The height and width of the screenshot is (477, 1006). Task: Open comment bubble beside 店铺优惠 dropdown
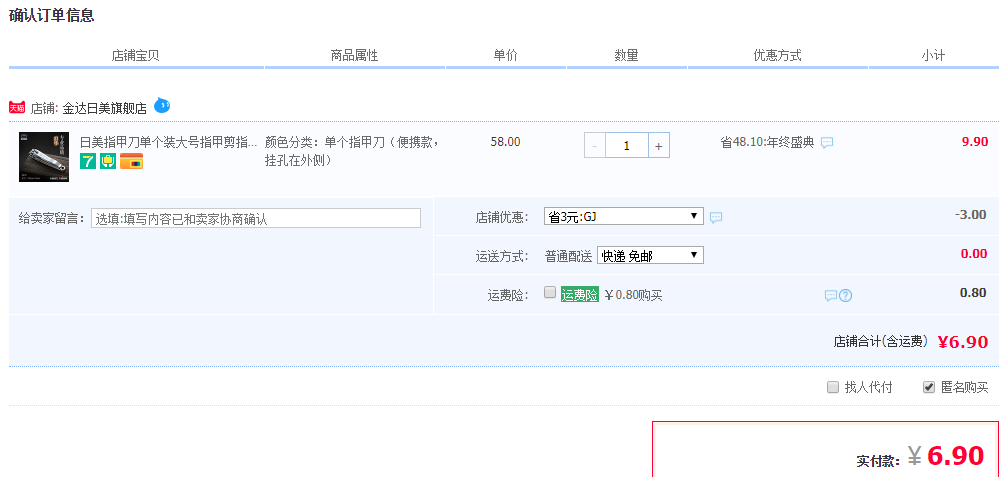coord(716,218)
